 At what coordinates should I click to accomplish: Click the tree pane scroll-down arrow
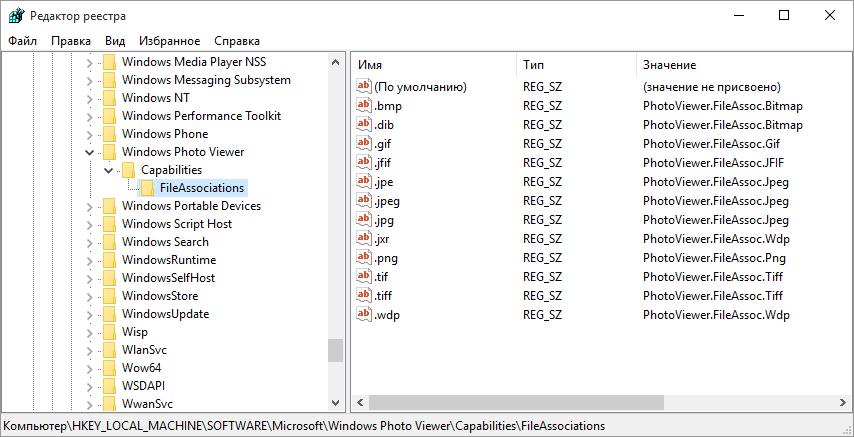point(336,403)
